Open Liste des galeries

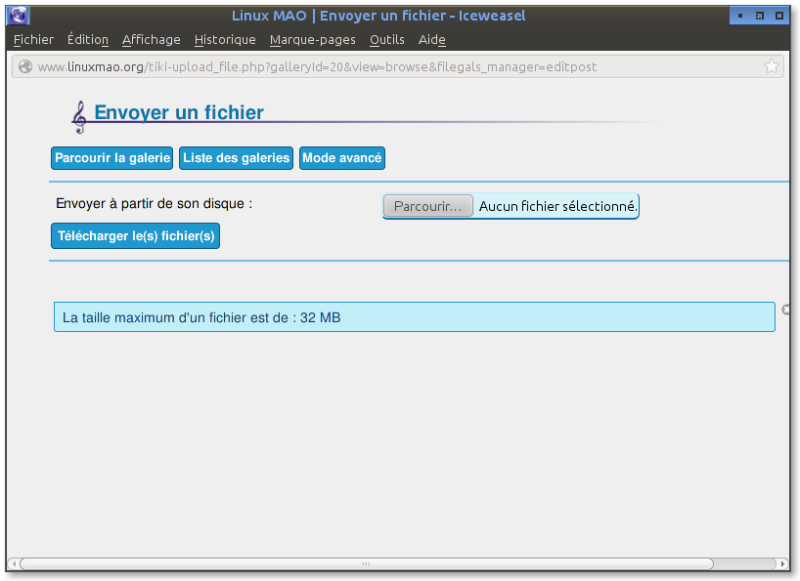pos(236,158)
